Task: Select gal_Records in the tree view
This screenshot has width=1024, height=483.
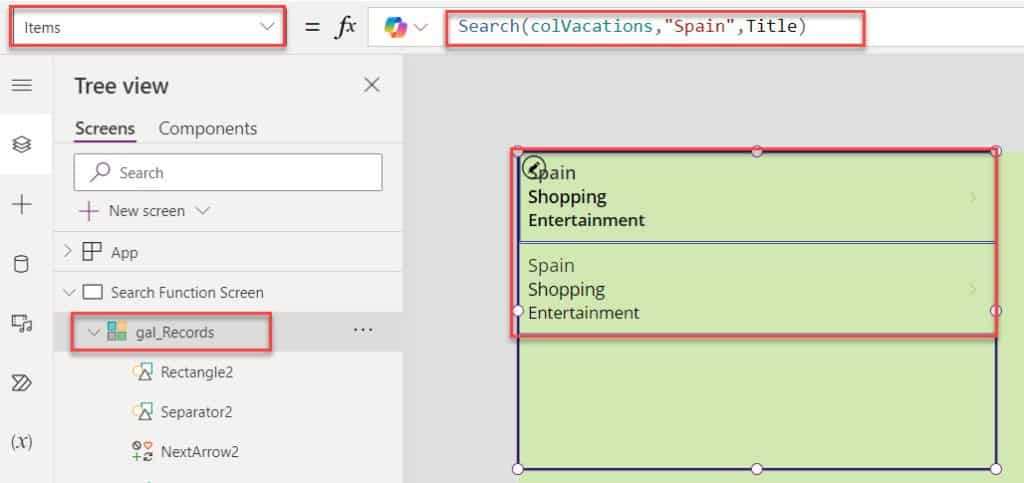Action: pyautogui.click(x=174, y=332)
